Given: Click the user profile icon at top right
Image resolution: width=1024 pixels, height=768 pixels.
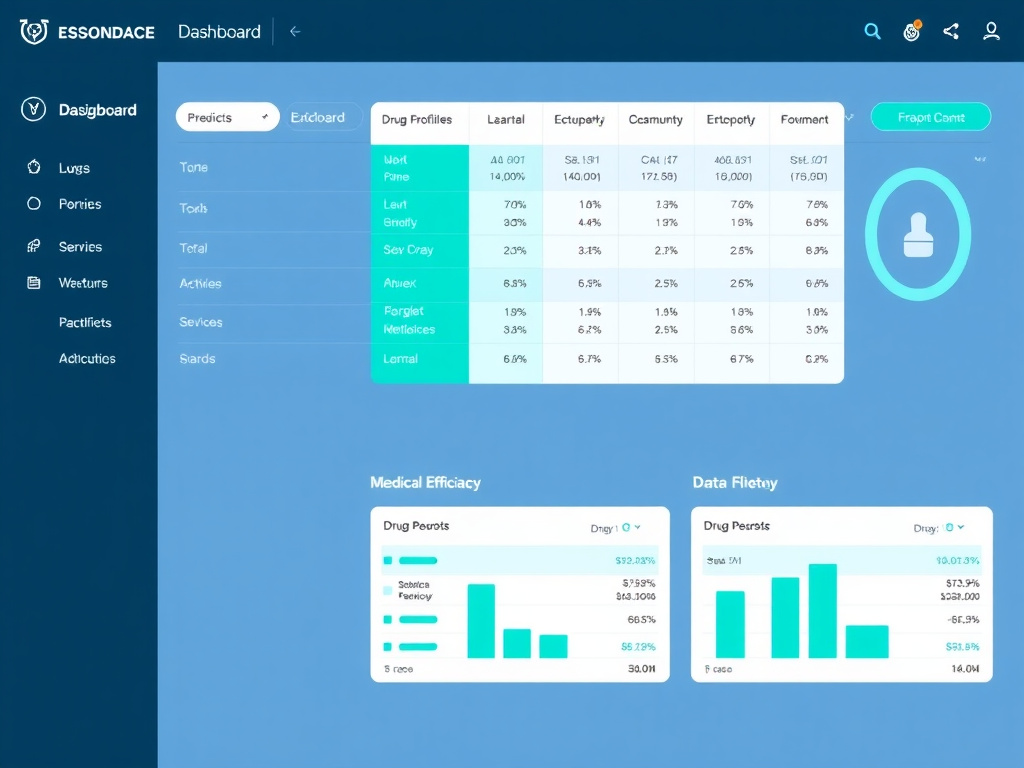Looking at the screenshot, I should click(x=991, y=31).
